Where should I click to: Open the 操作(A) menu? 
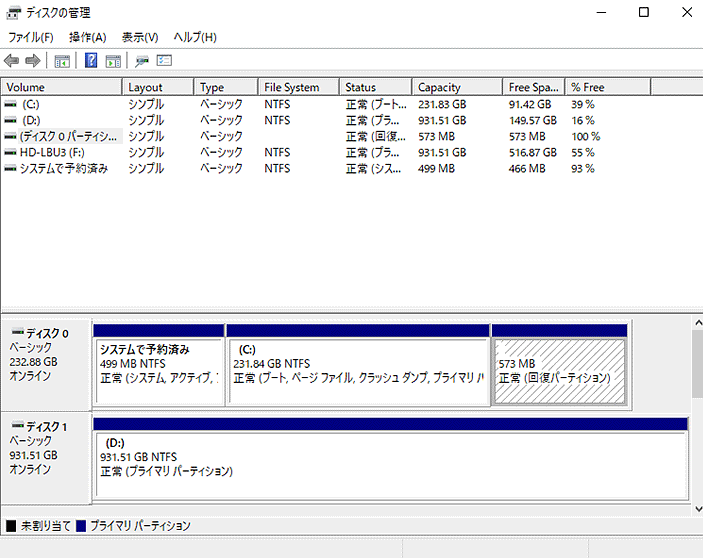(88, 37)
